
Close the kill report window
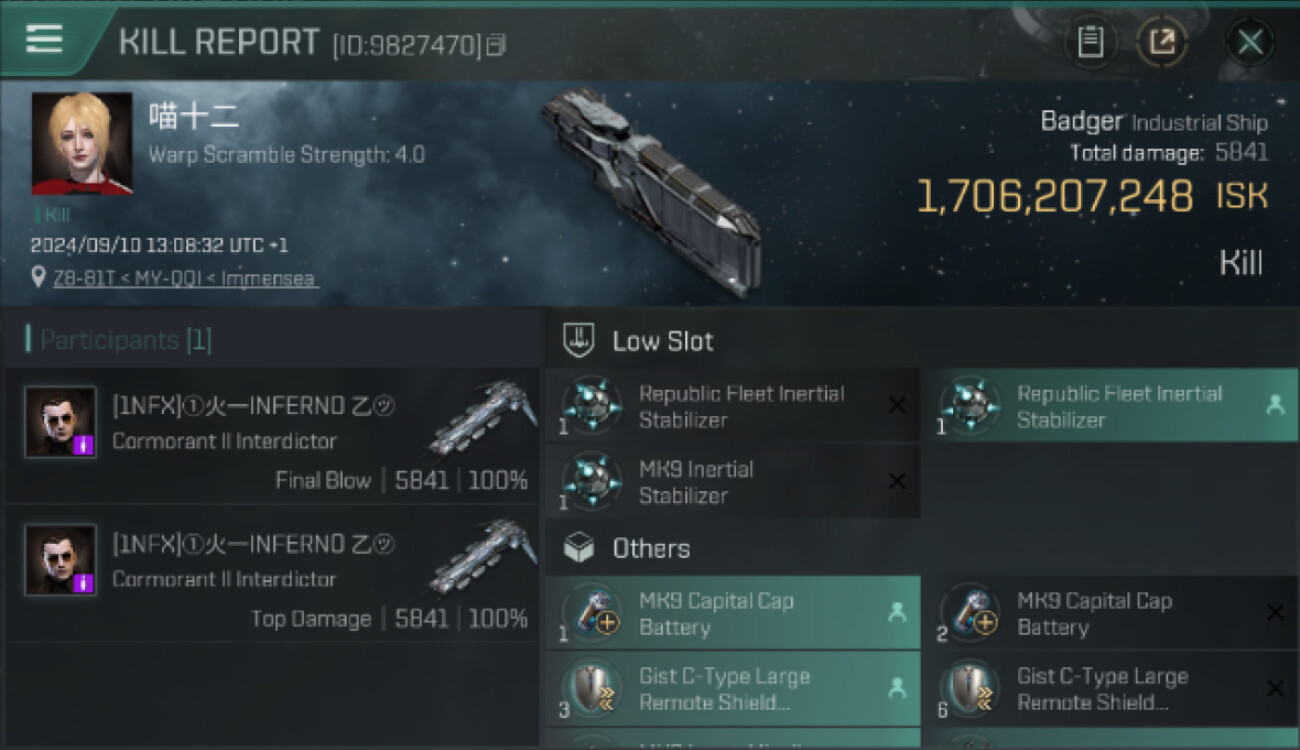[1250, 42]
